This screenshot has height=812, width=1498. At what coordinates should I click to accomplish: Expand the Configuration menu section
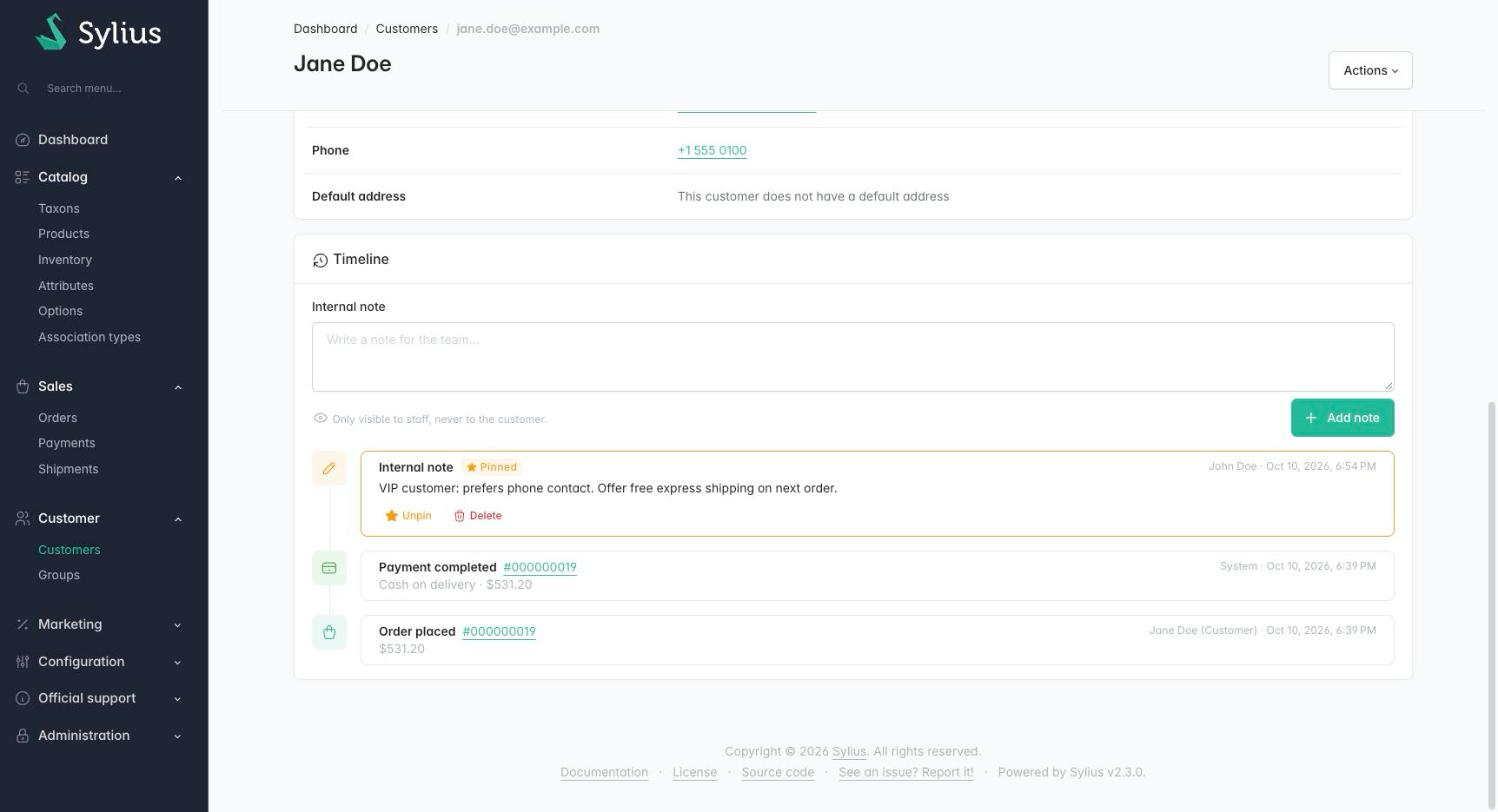pyautogui.click(x=178, y=662)
